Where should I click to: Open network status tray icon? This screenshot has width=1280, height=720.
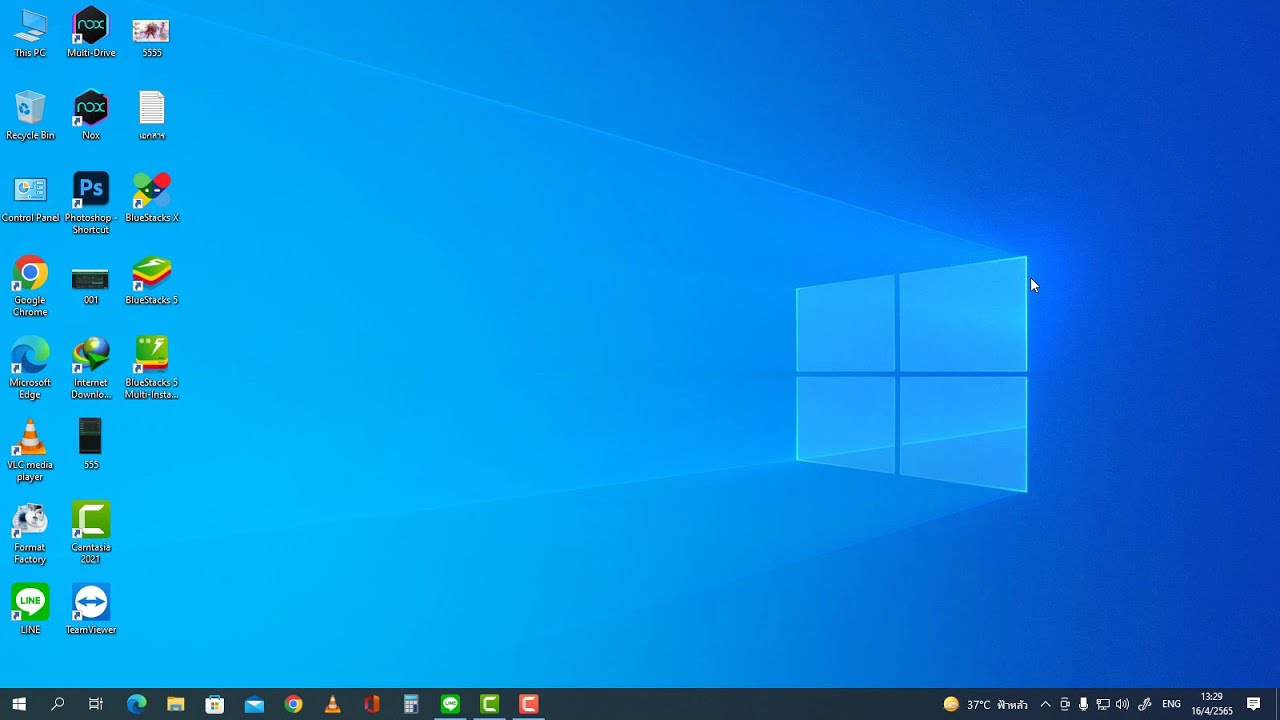(1103, 704)
